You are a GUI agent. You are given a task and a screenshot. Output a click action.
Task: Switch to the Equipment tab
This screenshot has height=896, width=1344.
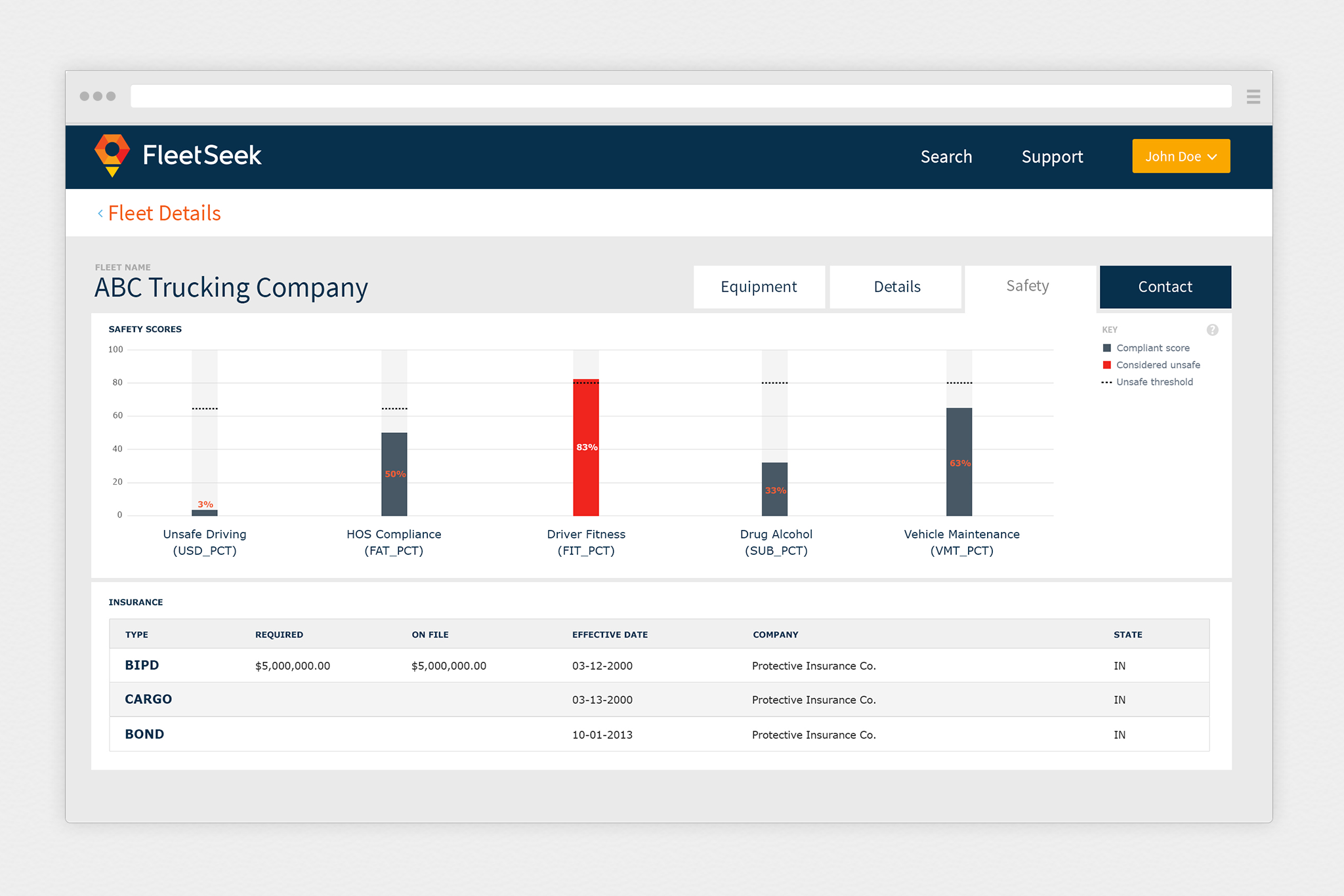click(x=759, y=287)
